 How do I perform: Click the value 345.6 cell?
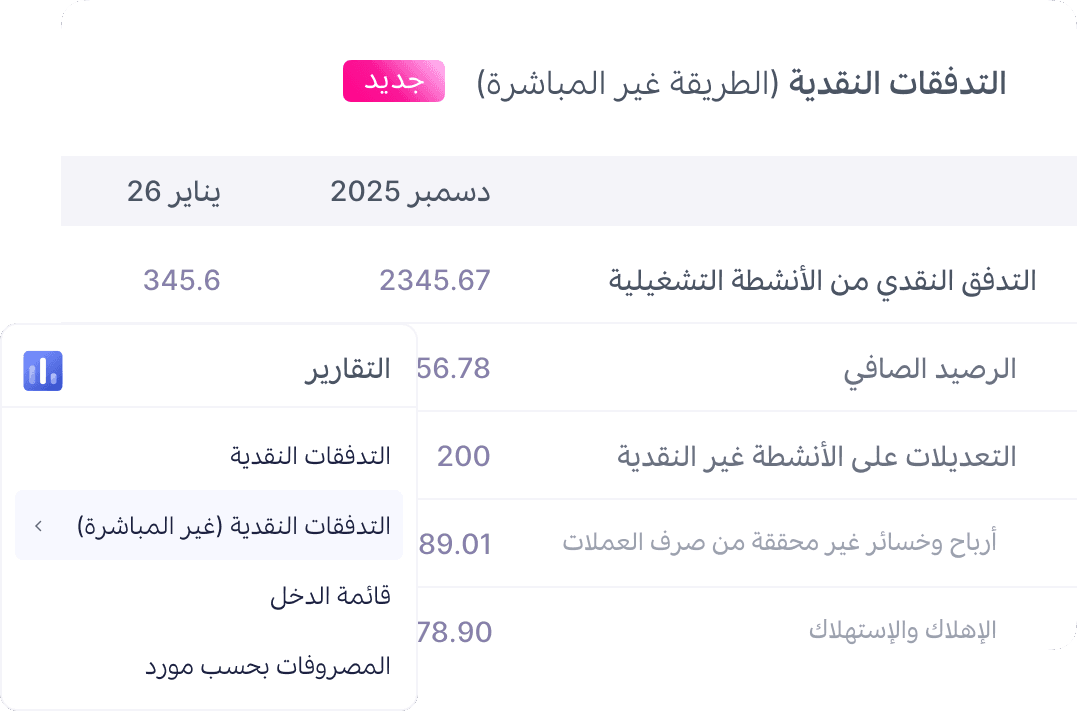pos(182,280)
